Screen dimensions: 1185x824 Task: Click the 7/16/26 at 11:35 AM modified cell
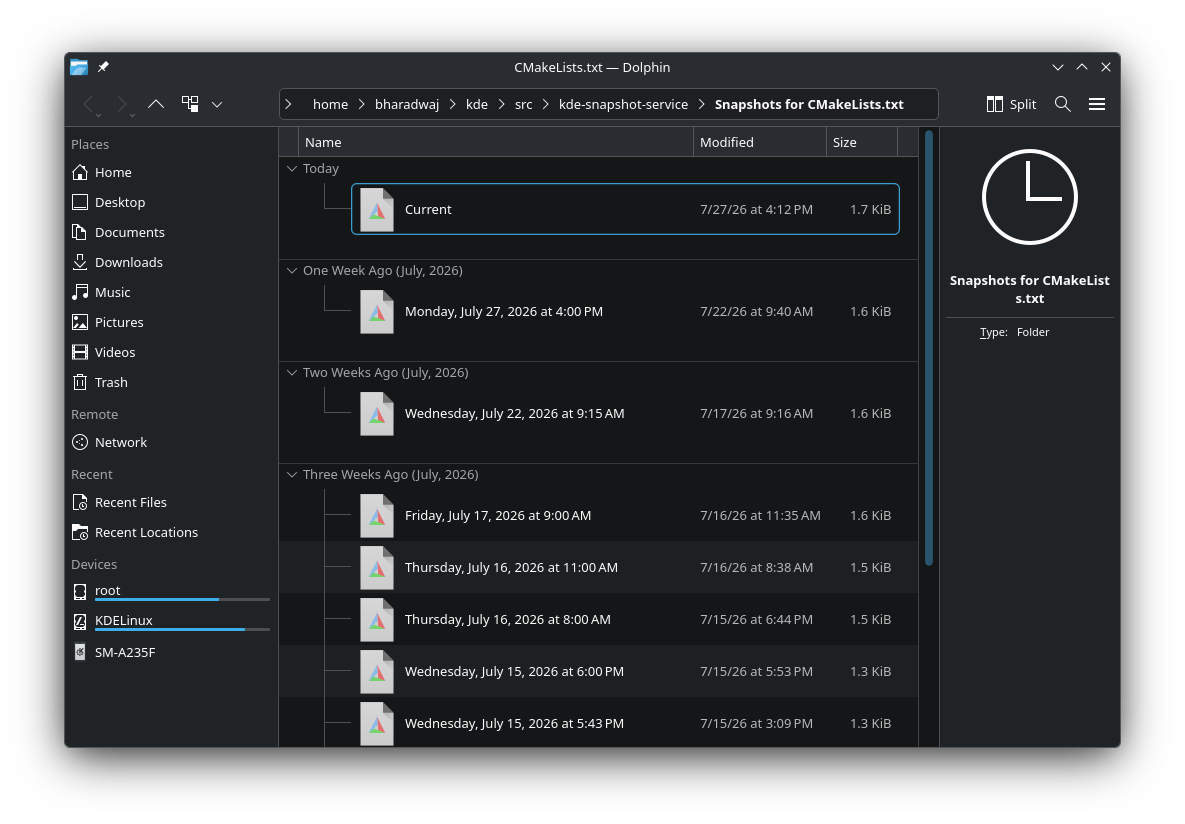click(760, 516)
